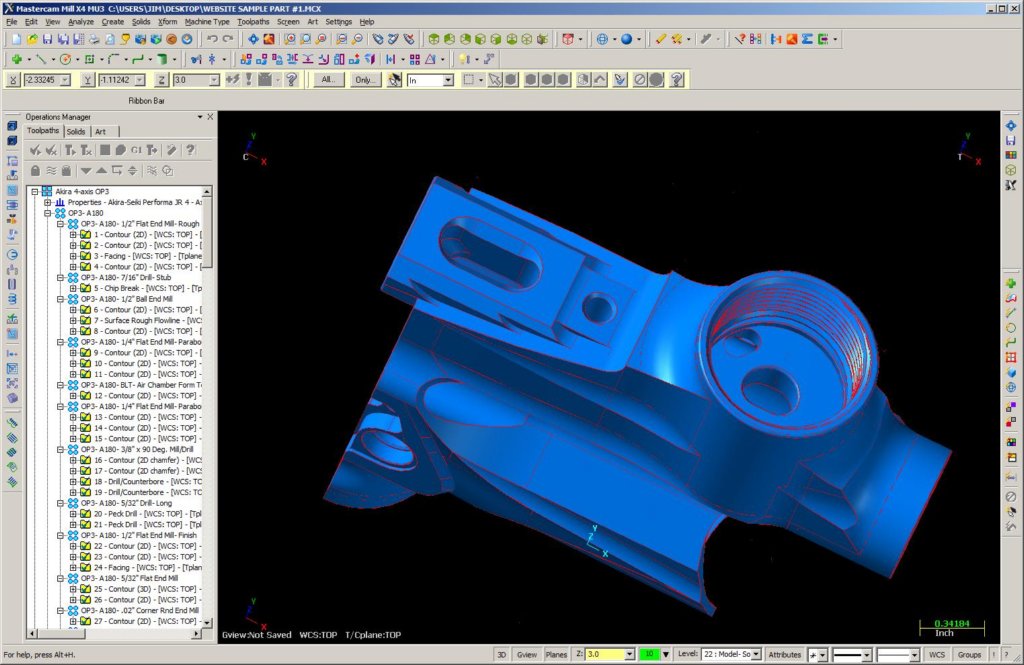Screen dimensions: 1024x665
Task: Switch to the Art tab in Operations Manager
Action: [x=101, y=131]
